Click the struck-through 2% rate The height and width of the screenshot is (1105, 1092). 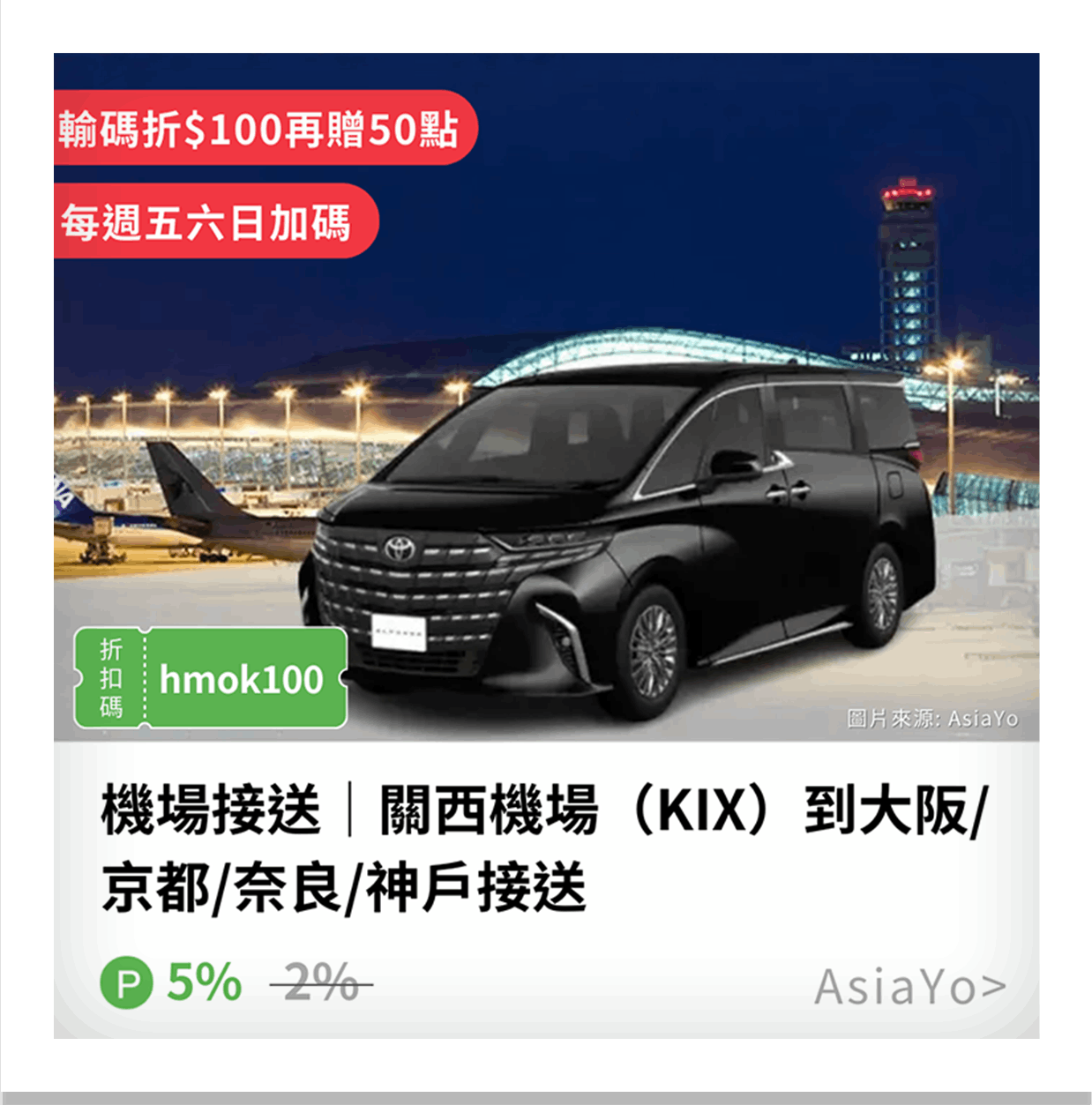point(321,982)
